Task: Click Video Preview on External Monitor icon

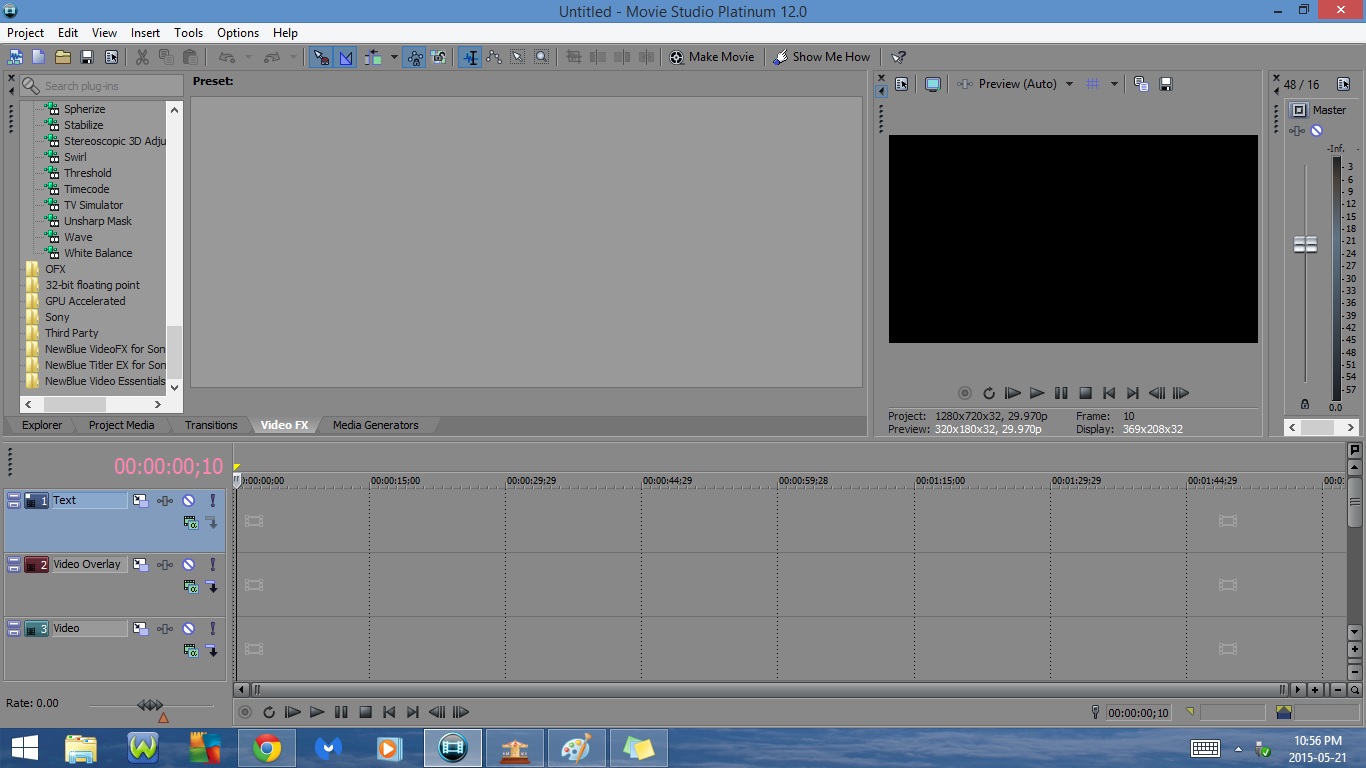Action: click(x=933, y=84)
